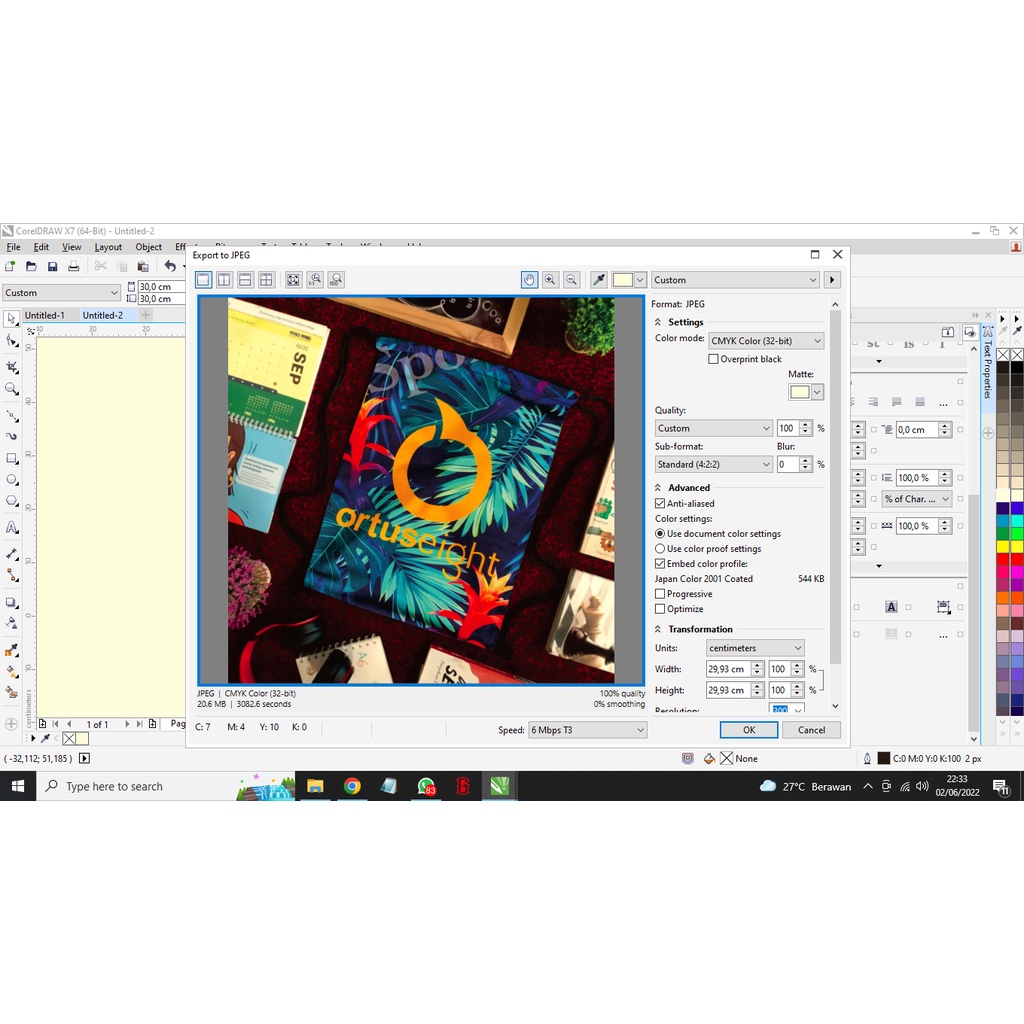Open the export preset dropdown beside the eyedropper
Screen dimensions: 1024x1024
click(735, 280)
